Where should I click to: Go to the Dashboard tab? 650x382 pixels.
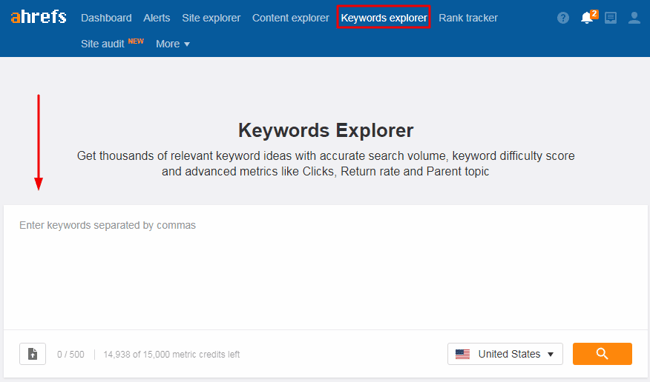(106, 18)
